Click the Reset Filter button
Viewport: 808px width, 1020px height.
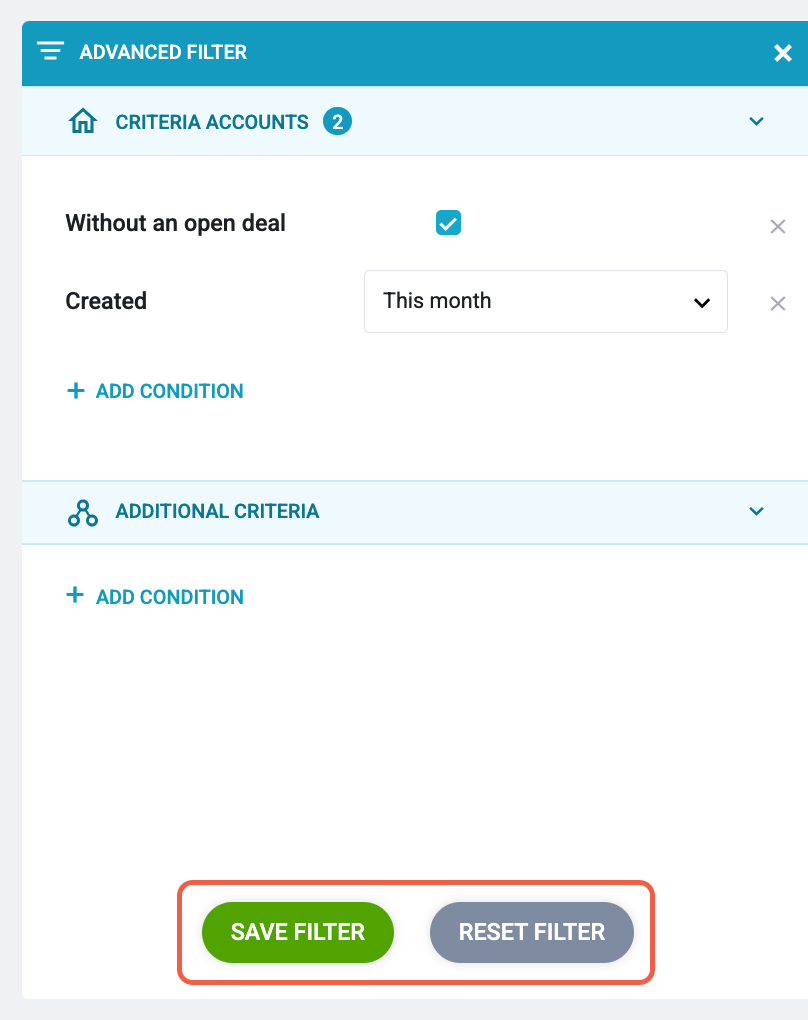click(532, 932)
